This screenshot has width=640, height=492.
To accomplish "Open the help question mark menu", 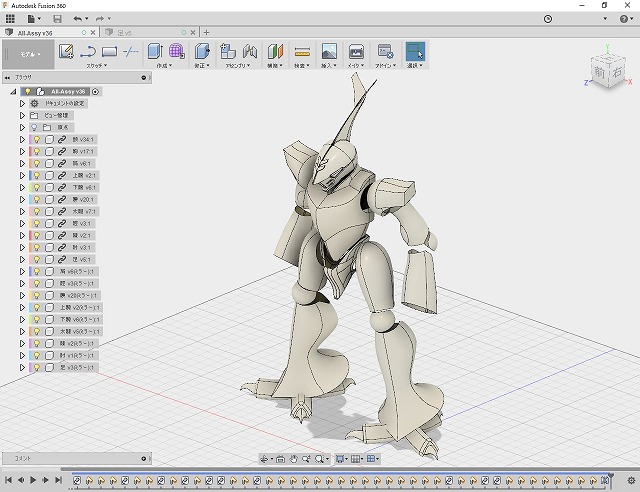I will [626, 19].
